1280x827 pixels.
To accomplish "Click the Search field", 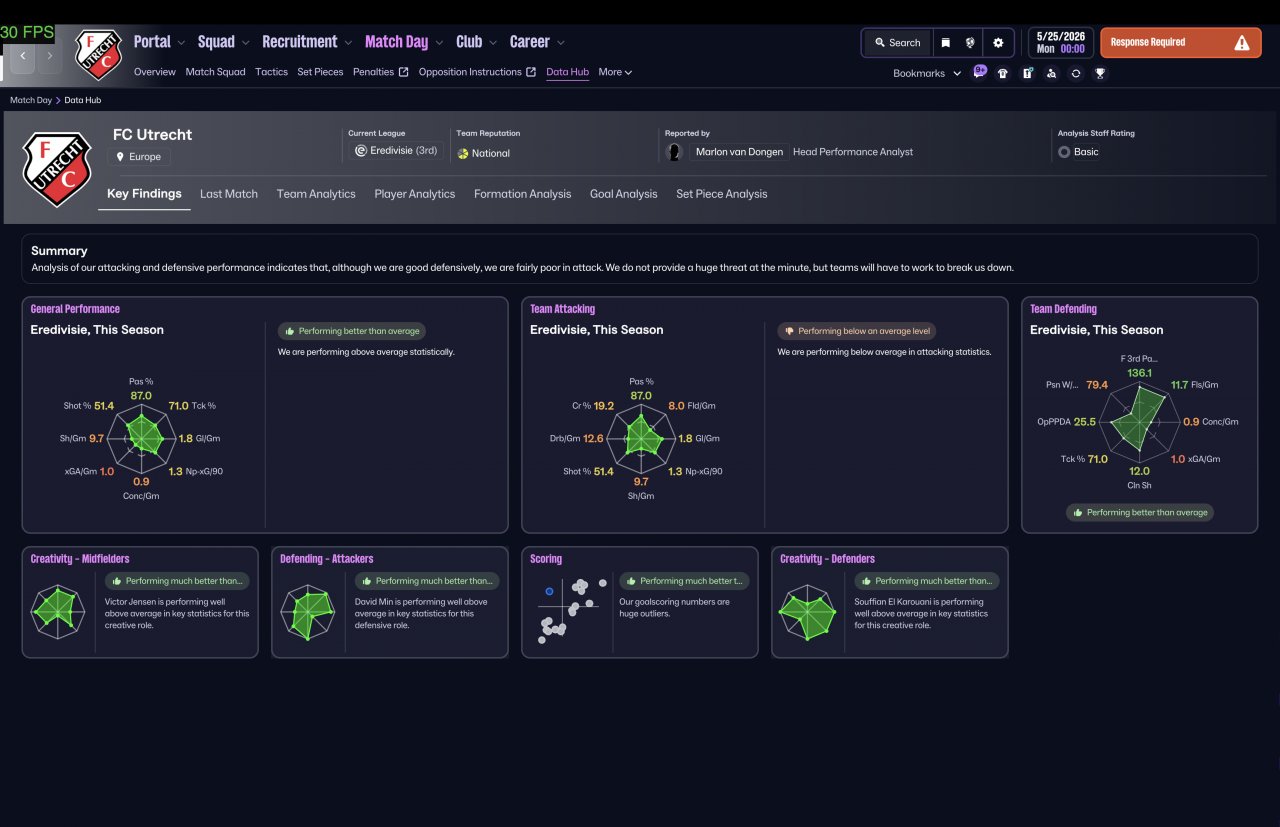I will [897, 43].
